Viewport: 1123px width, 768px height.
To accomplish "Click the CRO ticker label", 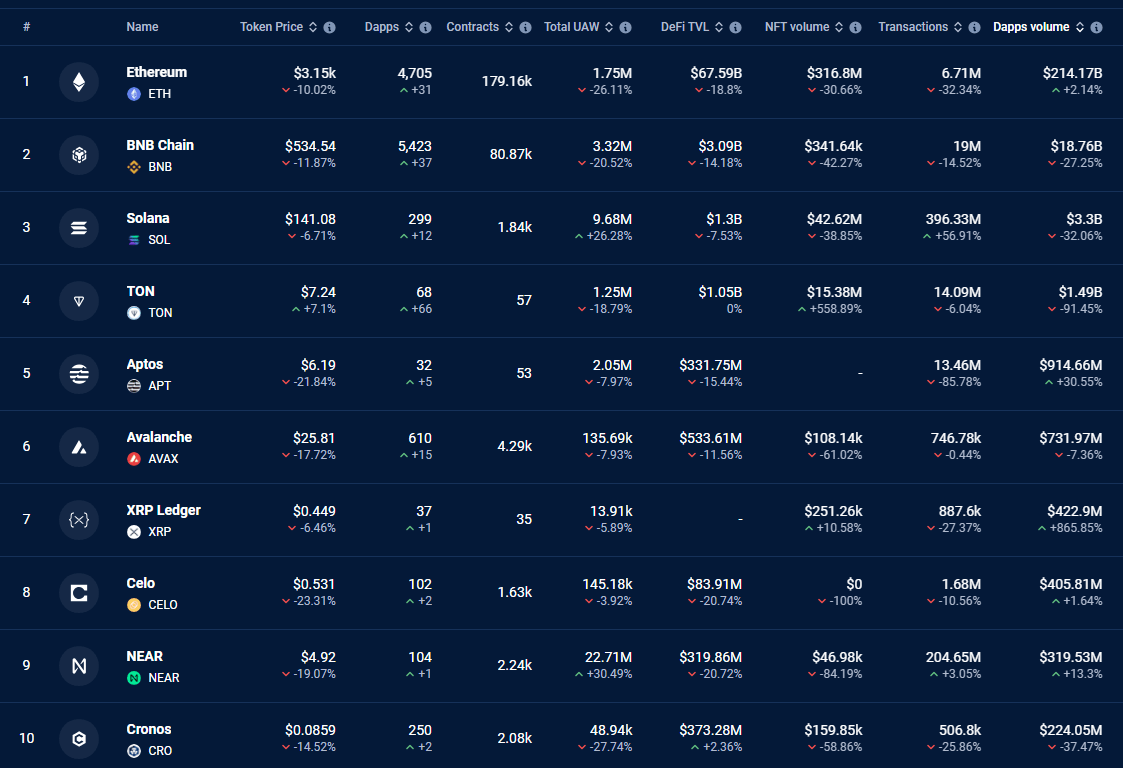I will tap(160, 752).
